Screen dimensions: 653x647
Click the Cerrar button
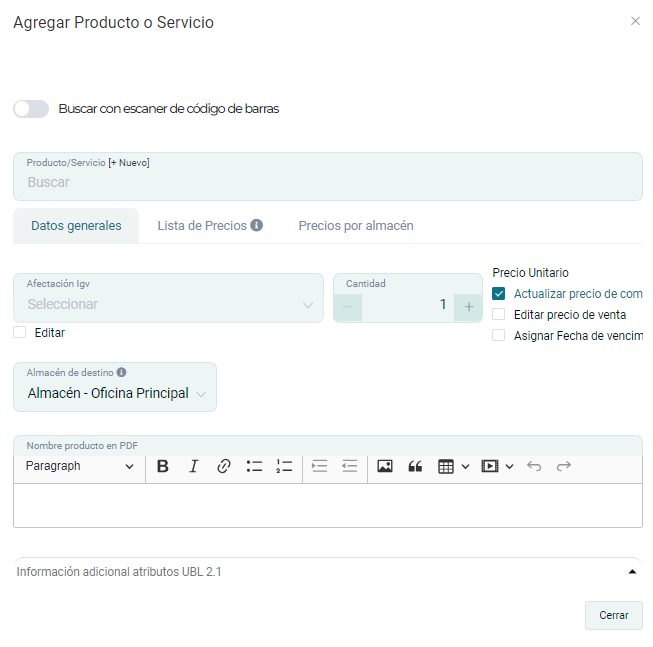coord(613,615)
